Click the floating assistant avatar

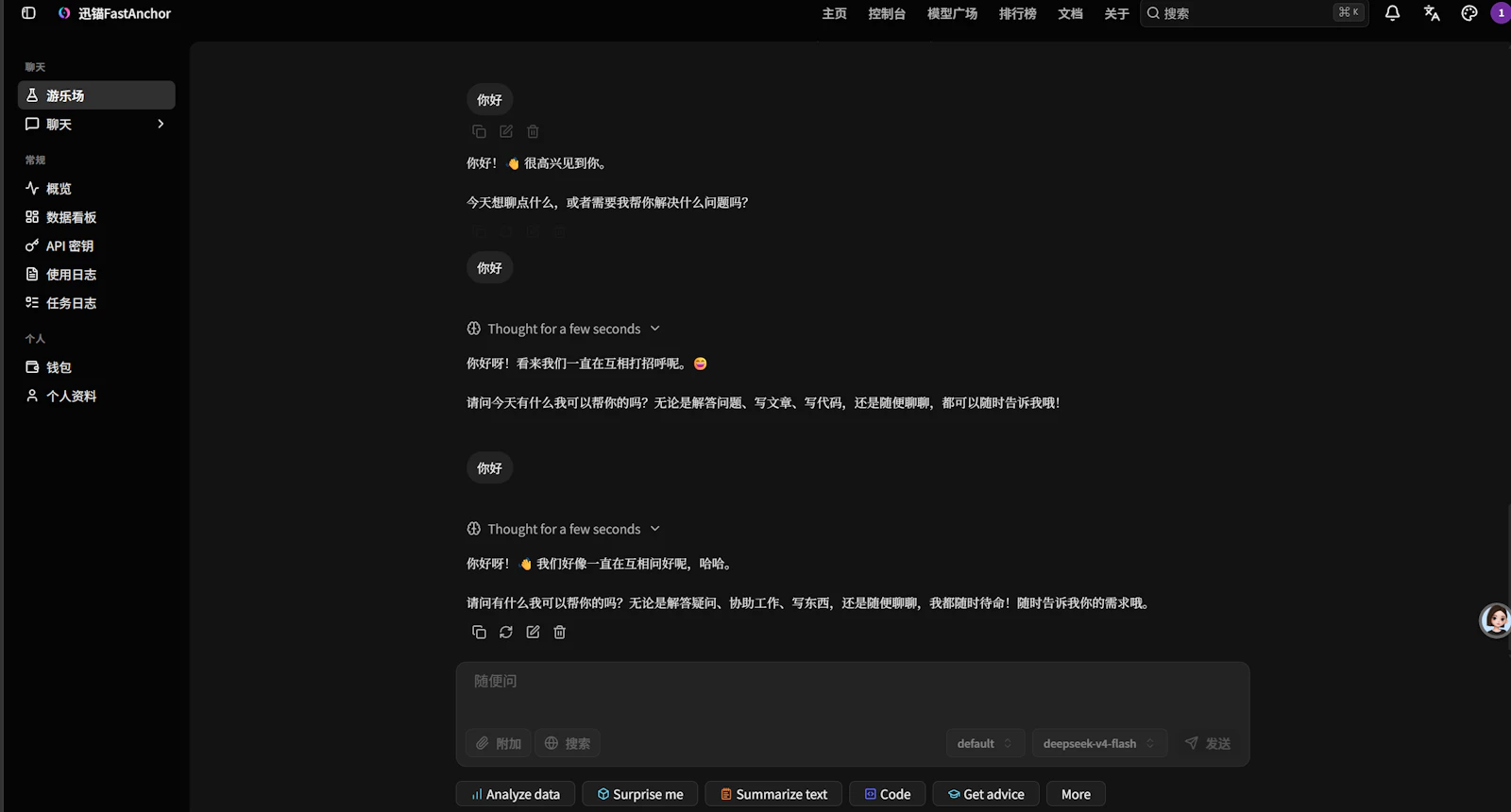[1496, 620]
